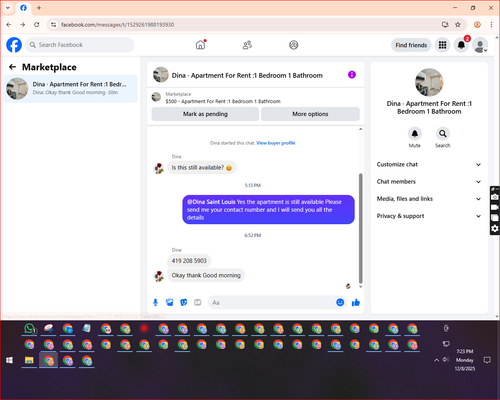Click the purple sent reply bubble

pyautogui.click(x=268, y=209)
